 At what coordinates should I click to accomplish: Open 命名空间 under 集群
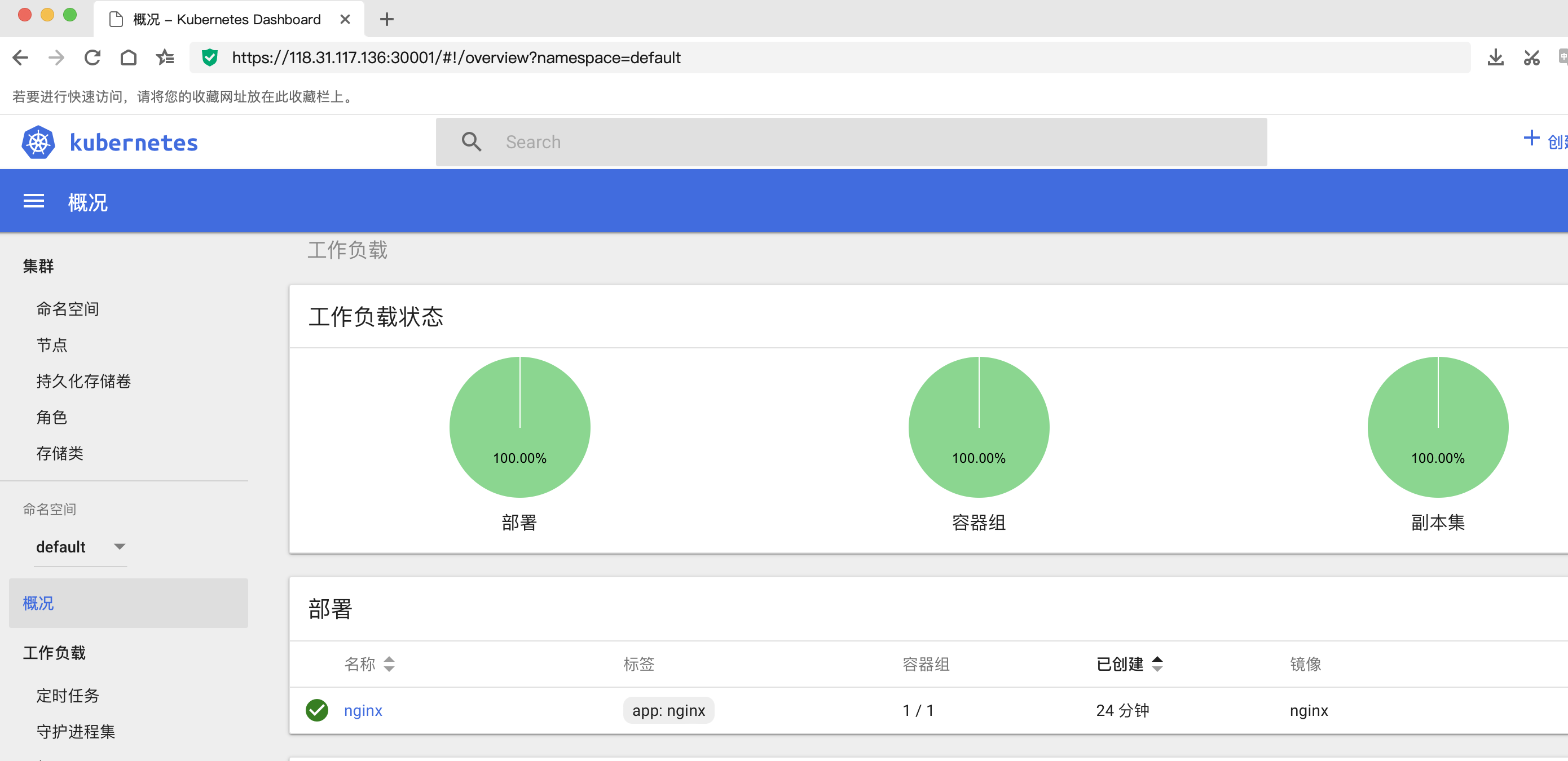click(x=68, y=309)
